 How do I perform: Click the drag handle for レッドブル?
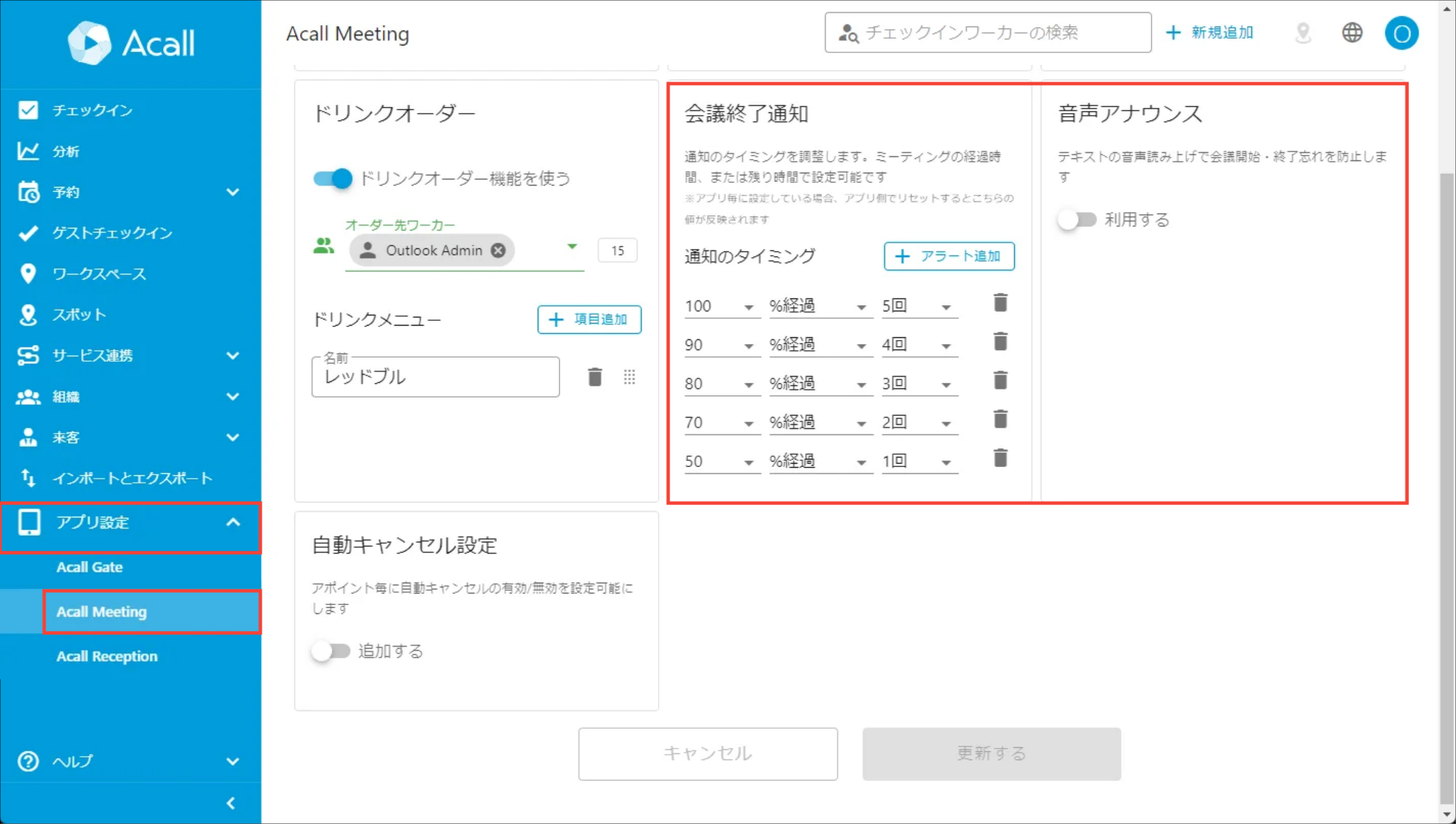[x=629, y=377]
